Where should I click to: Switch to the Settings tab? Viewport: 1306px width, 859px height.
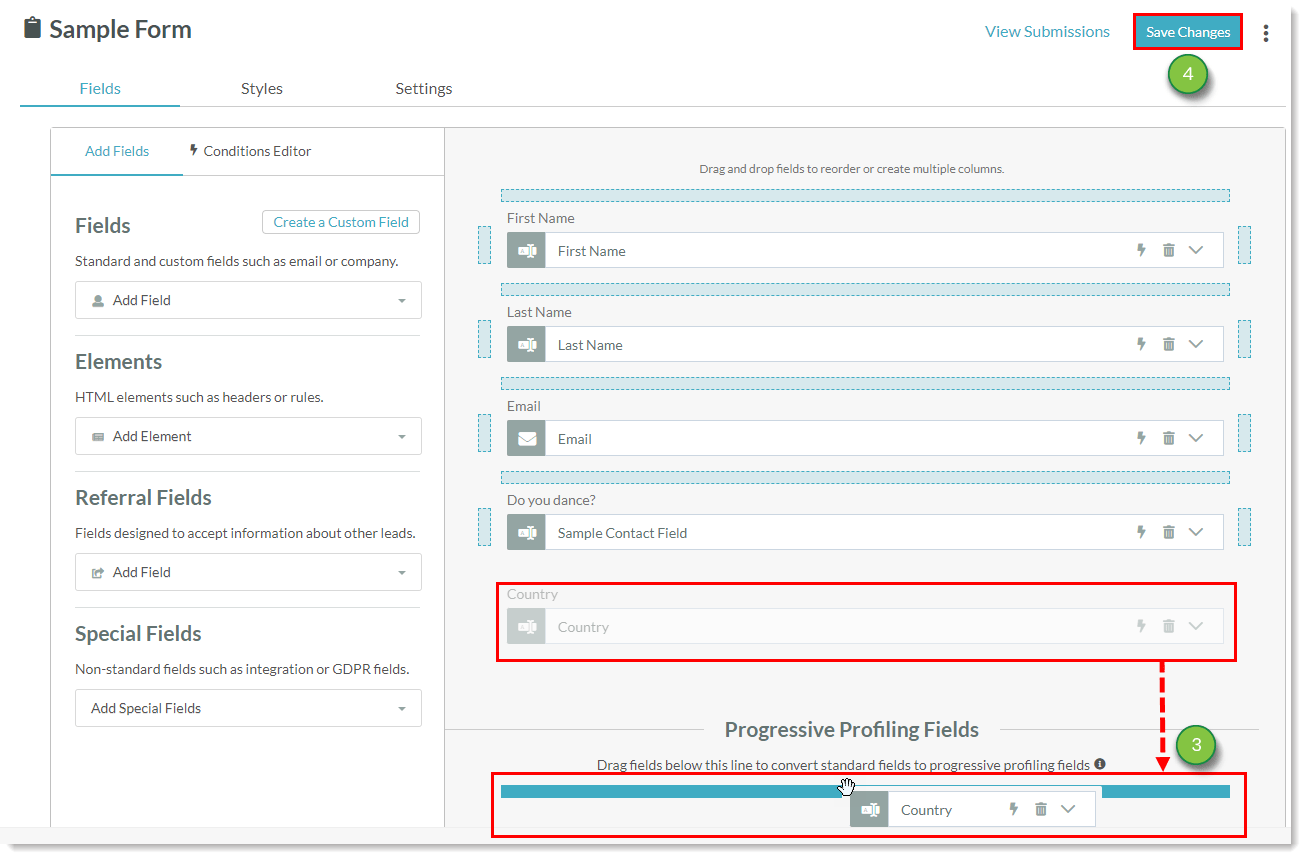pyautogui.click(x=423, y=88)
